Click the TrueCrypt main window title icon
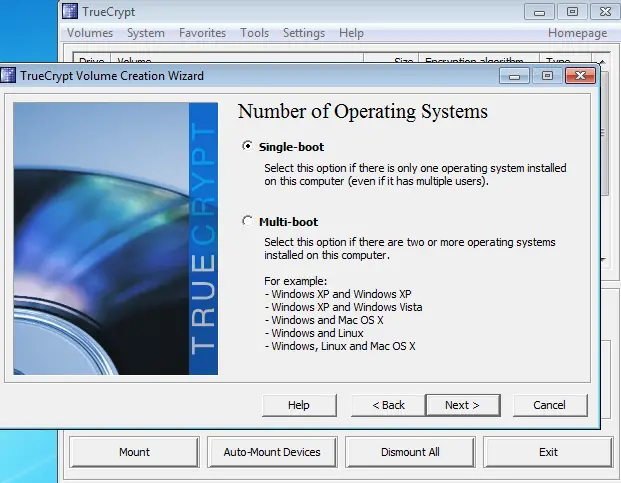Screen dimensions: 621x483 tap(70, 11)
